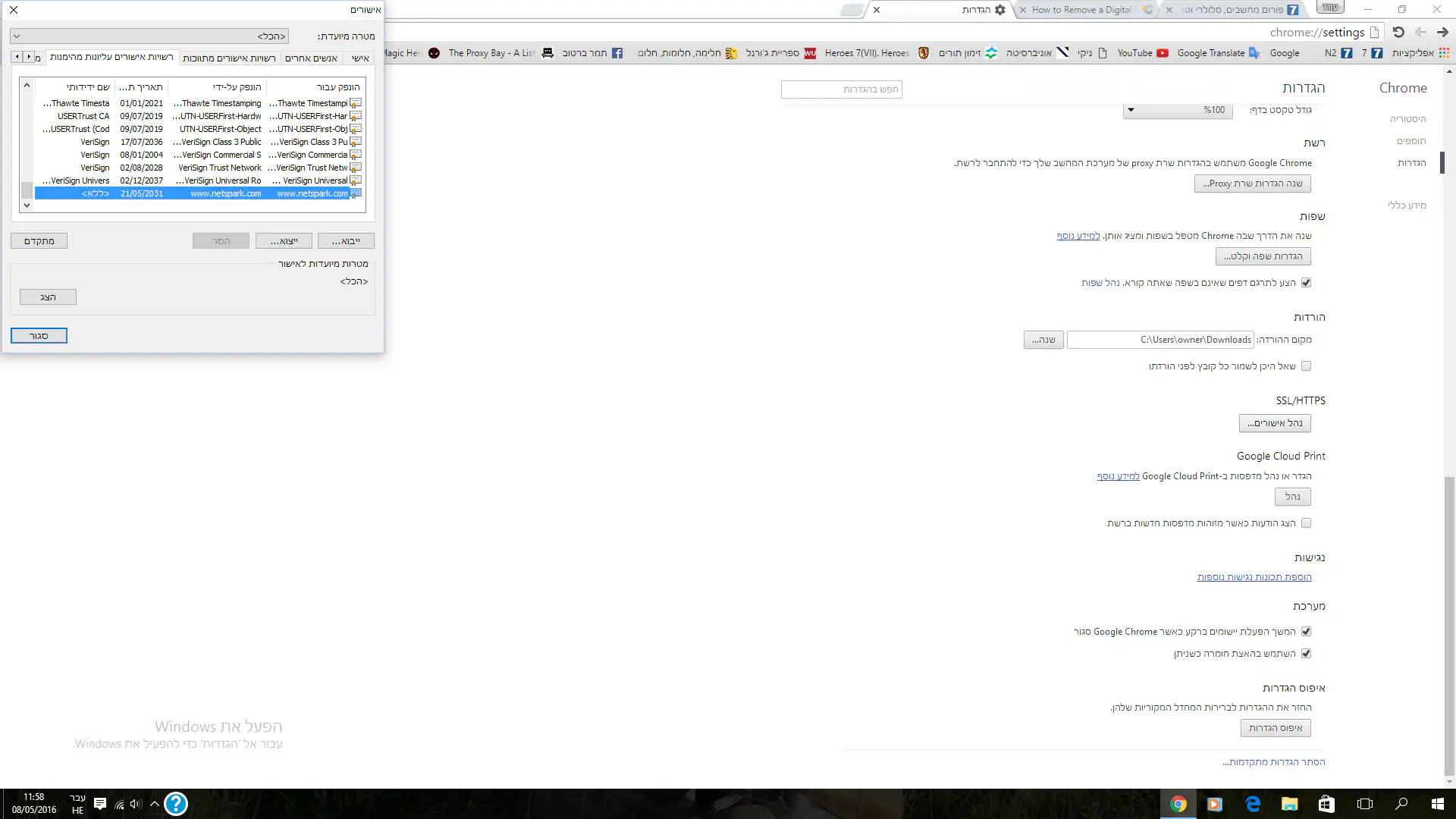Click the Facebook bookmark icon

[x=617, y=53]
